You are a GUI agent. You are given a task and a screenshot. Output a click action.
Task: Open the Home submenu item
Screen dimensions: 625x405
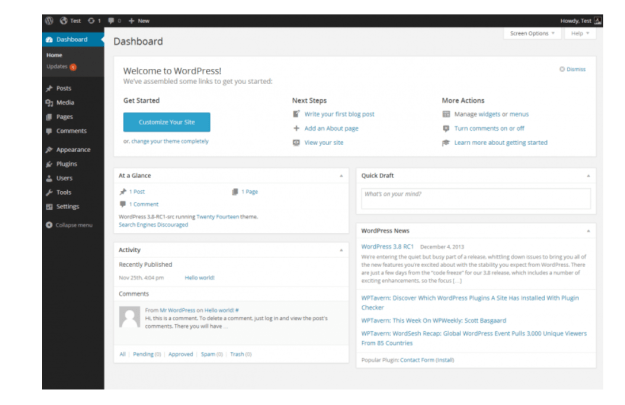point(54,55)
